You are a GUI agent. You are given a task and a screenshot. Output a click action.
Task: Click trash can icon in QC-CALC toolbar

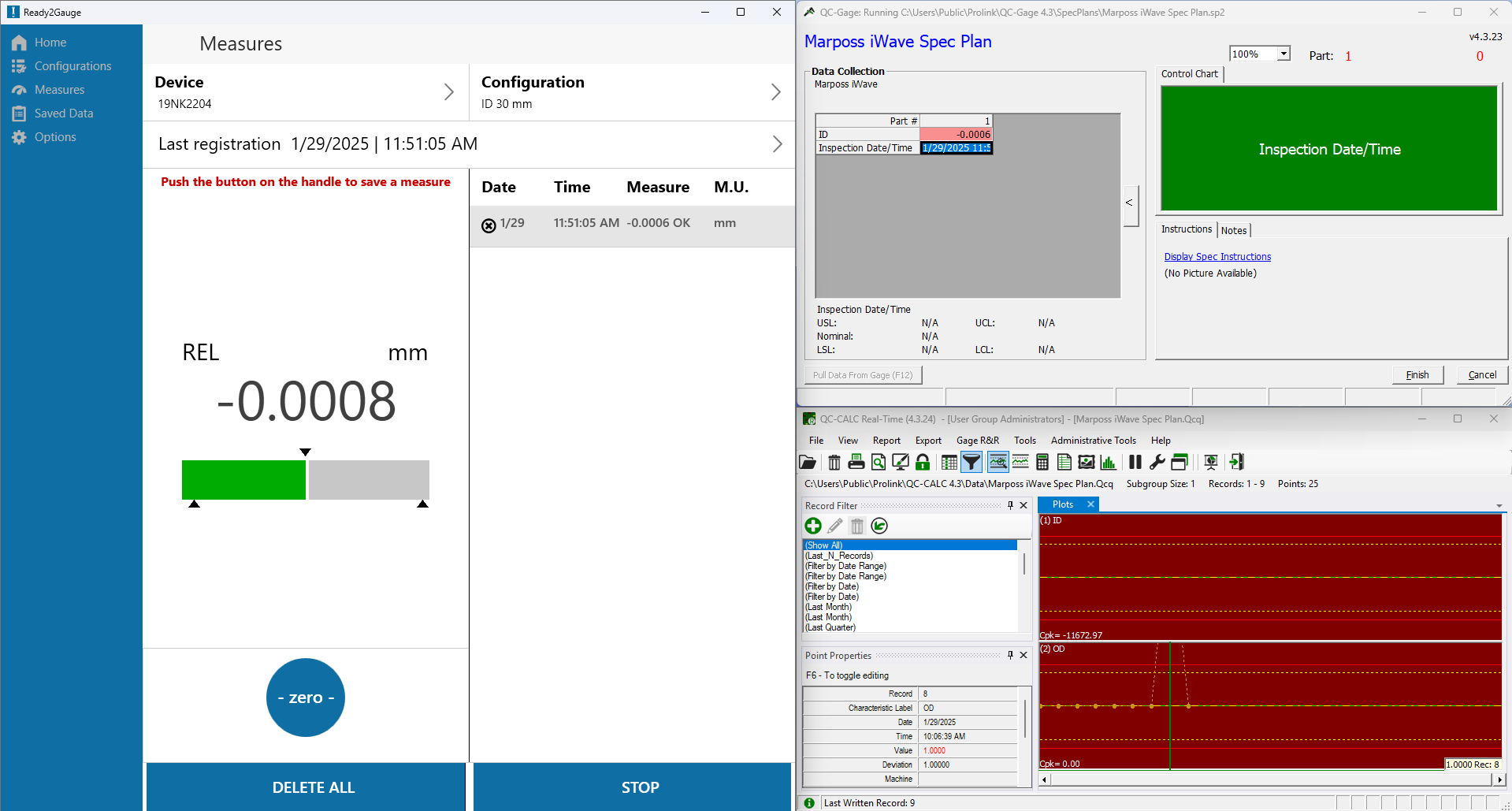(834, 463)
